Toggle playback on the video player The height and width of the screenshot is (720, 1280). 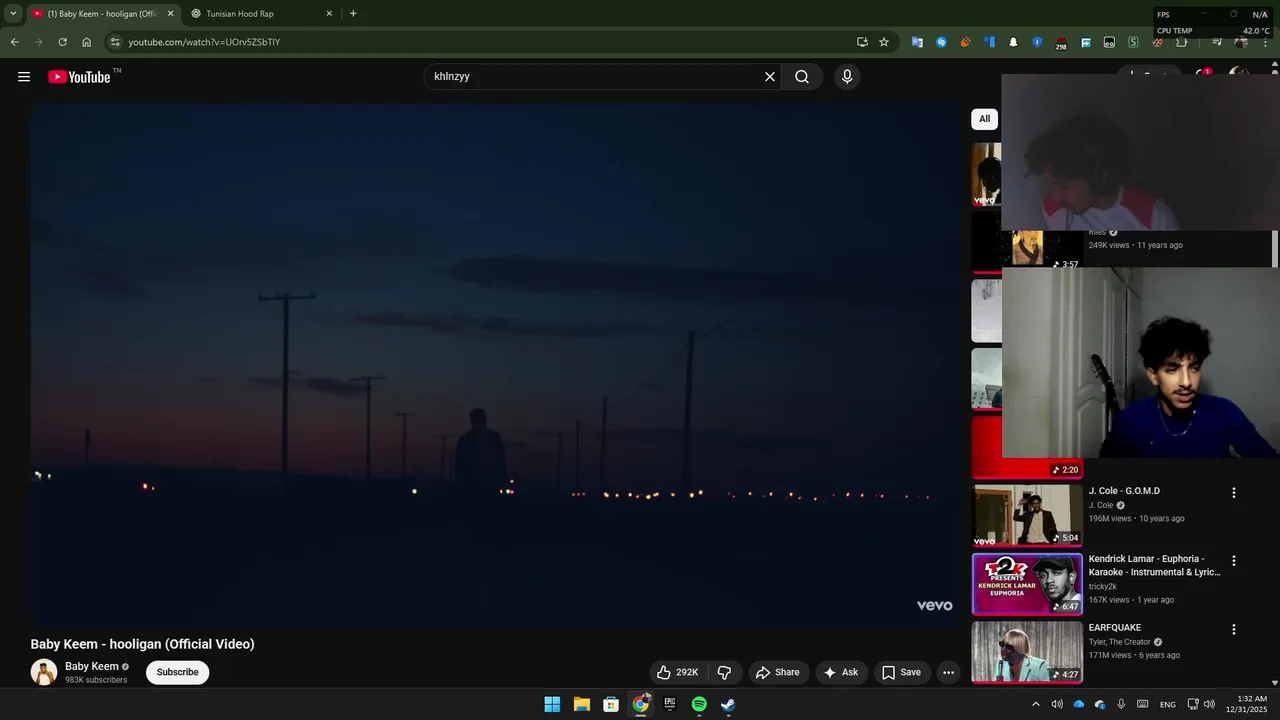tap(494, 365)
